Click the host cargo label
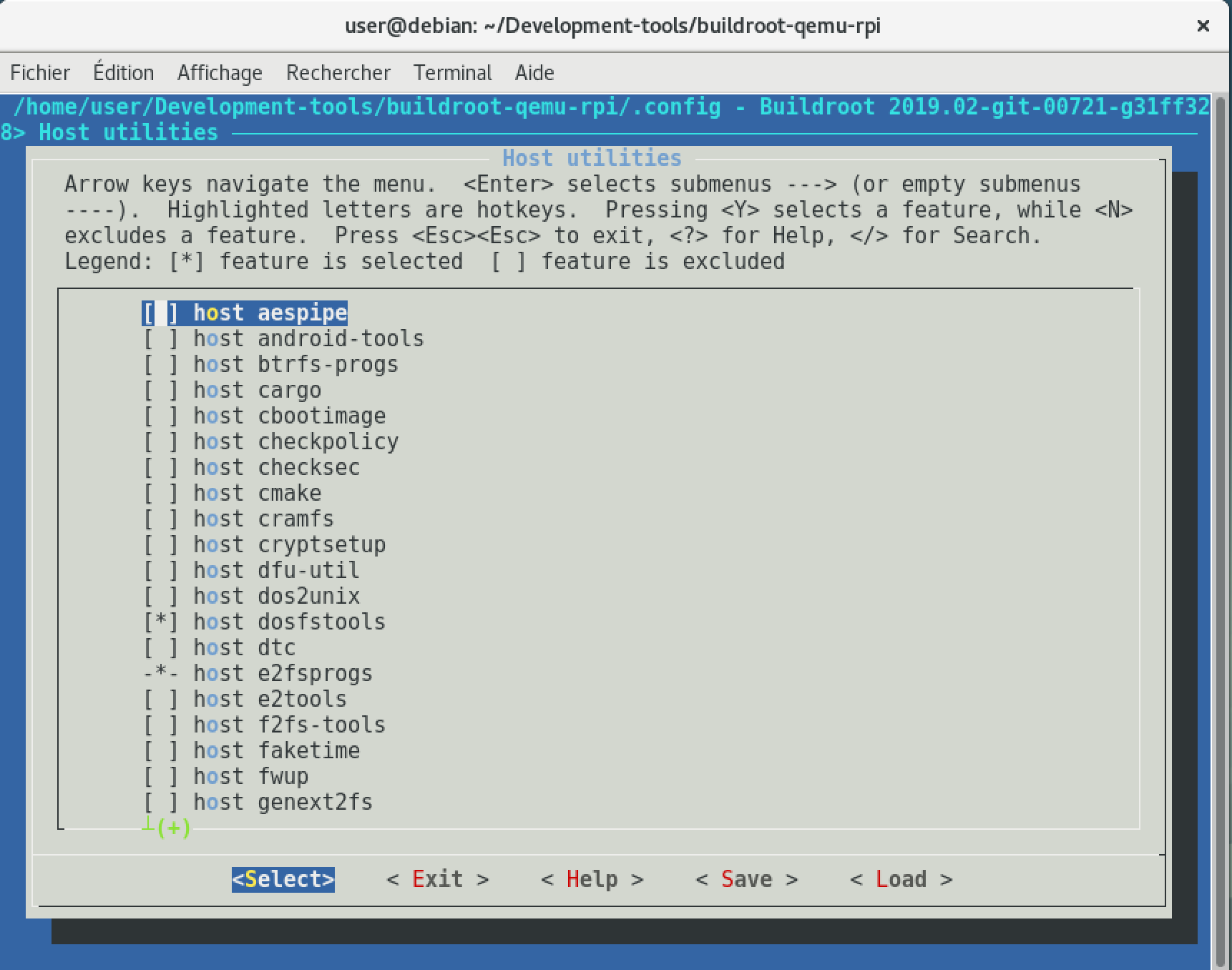 (x=258, y=390)
